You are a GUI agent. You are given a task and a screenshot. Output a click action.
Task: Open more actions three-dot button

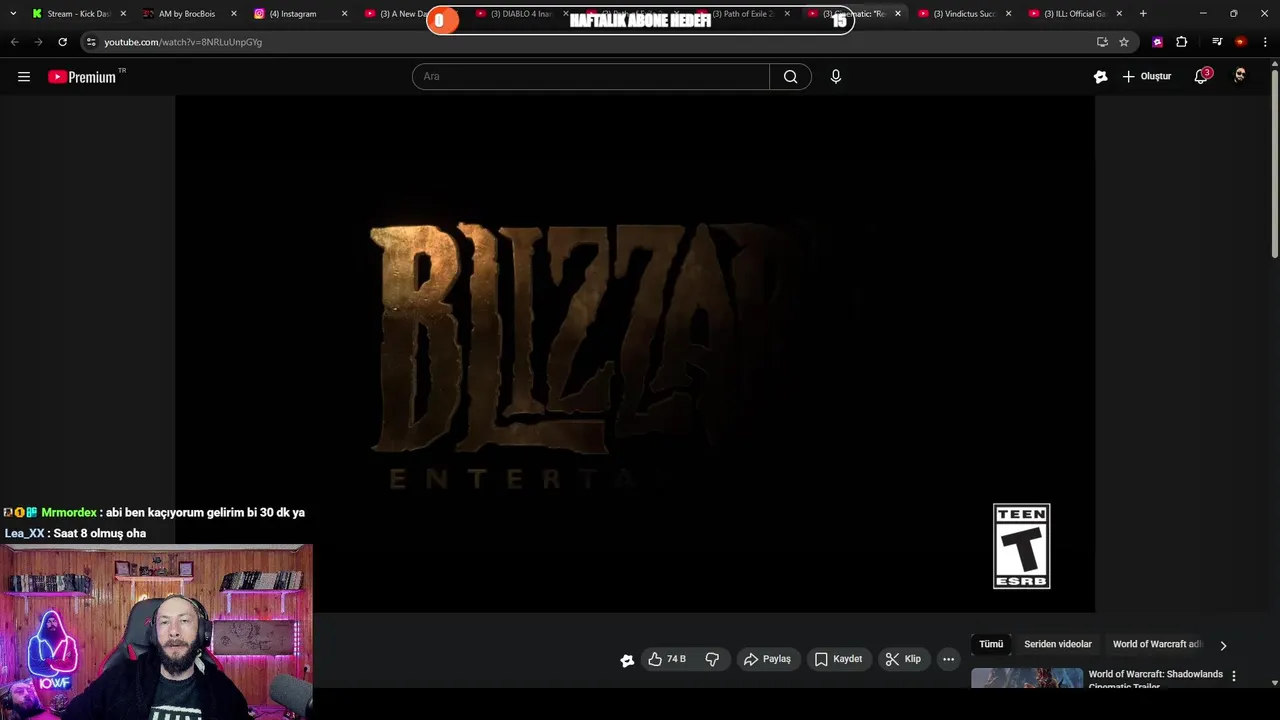point(948,659)
